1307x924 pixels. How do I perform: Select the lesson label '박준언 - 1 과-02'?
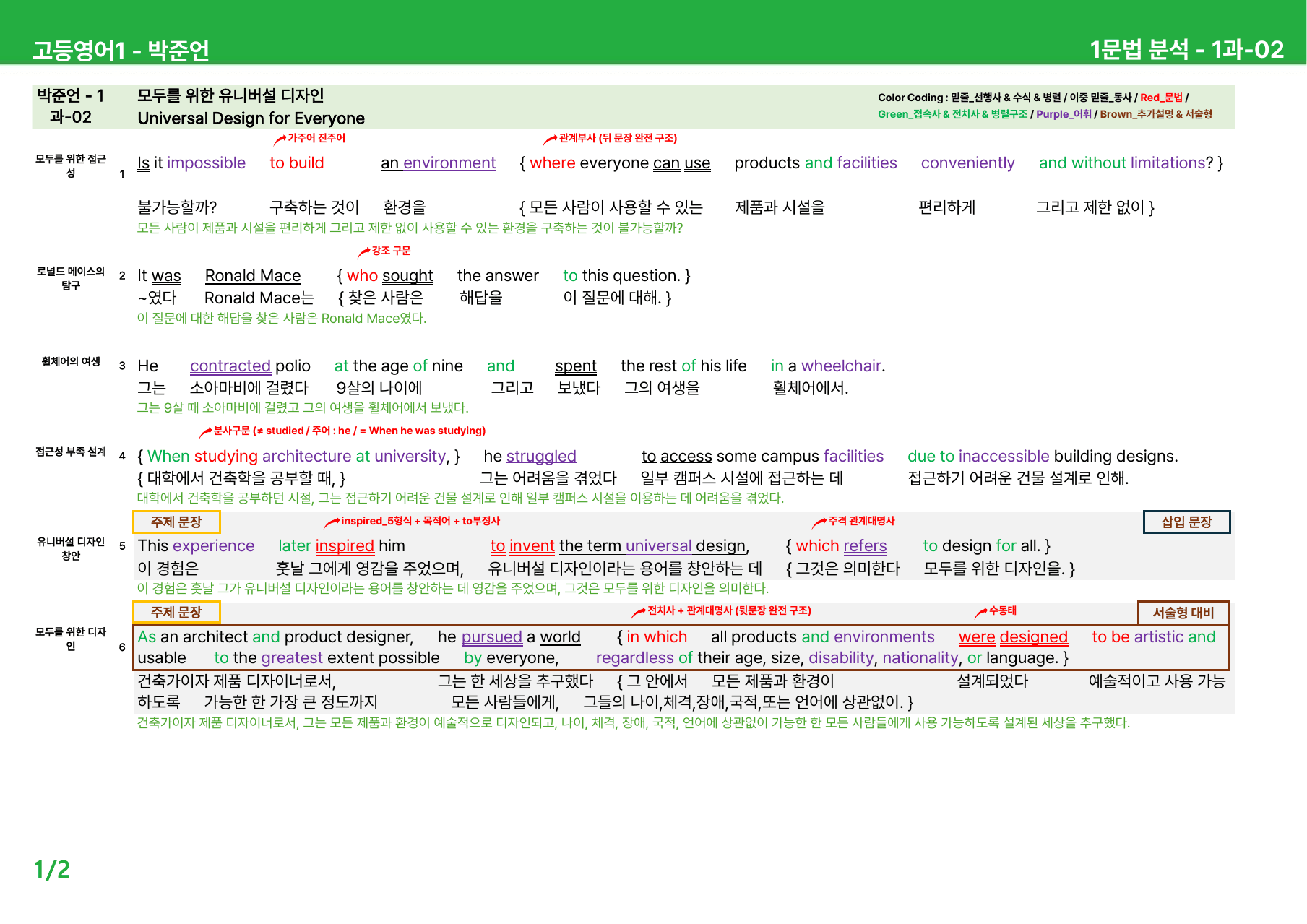pyautogui.click(x=71, y=106)
